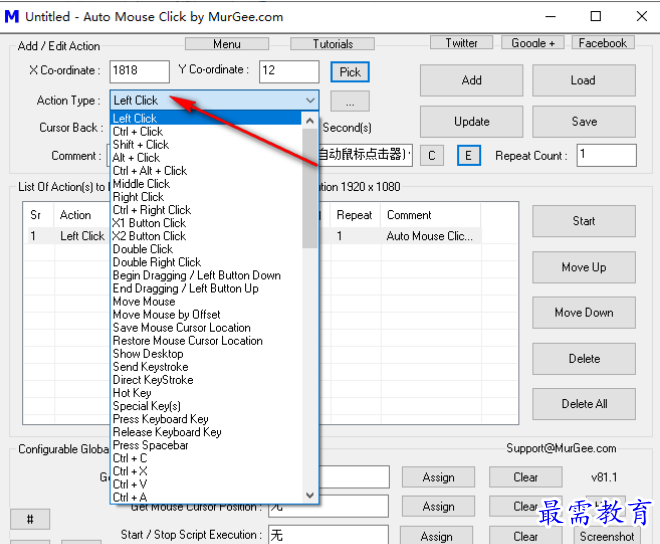This screenshot has height=544, width=660.
Task: Choose Ctrl + C action
Action: (206, 458)
